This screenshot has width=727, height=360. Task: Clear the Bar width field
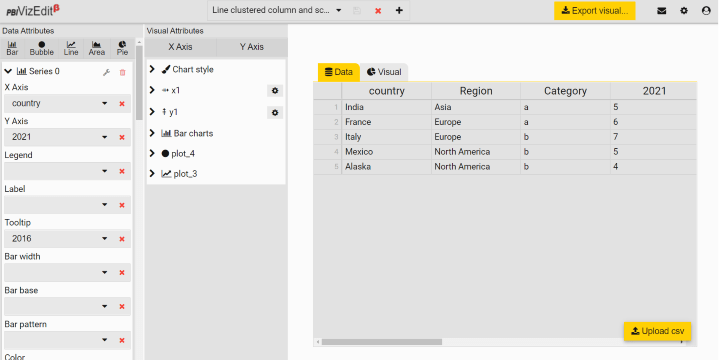(x=122, y=273)
